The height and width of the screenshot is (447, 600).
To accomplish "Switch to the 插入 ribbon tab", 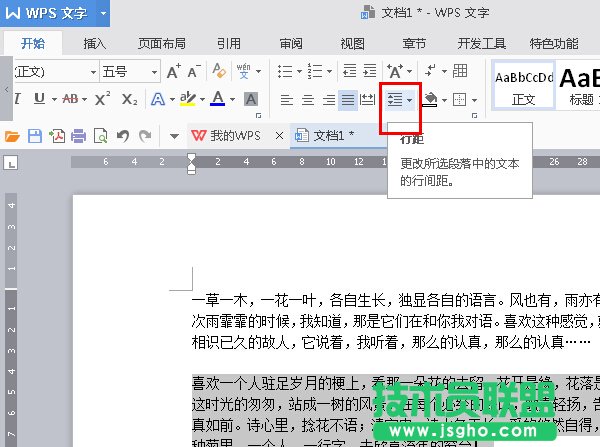I will coord(95,44).
